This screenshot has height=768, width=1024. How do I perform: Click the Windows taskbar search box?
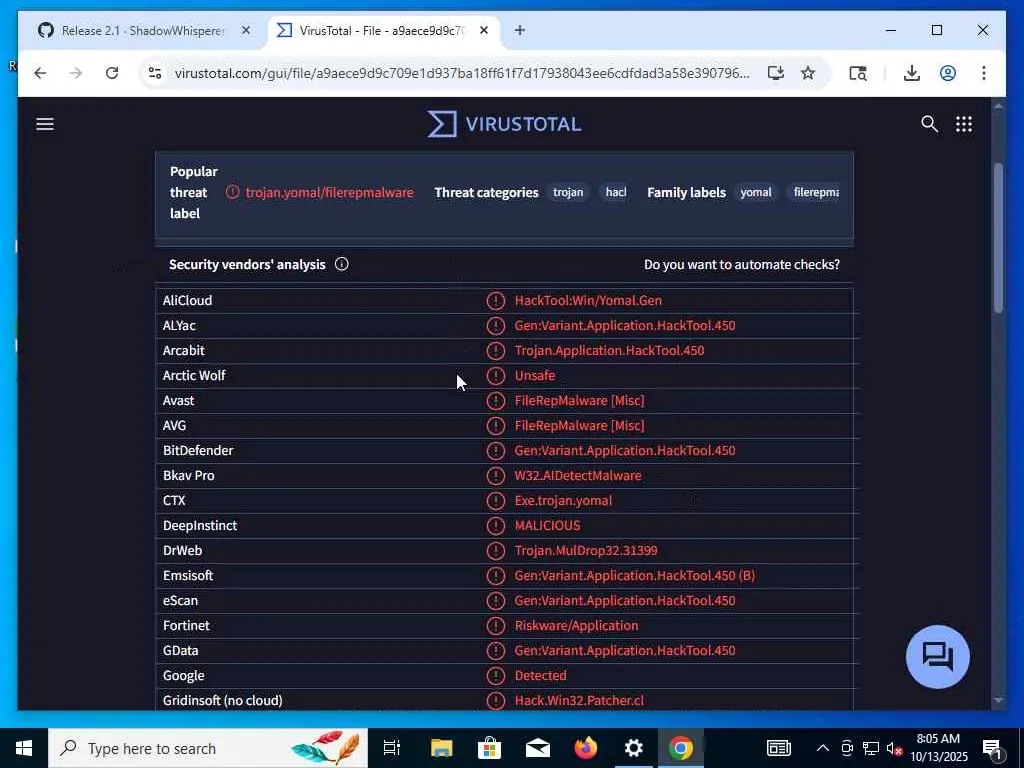click(x=208, y=748)
